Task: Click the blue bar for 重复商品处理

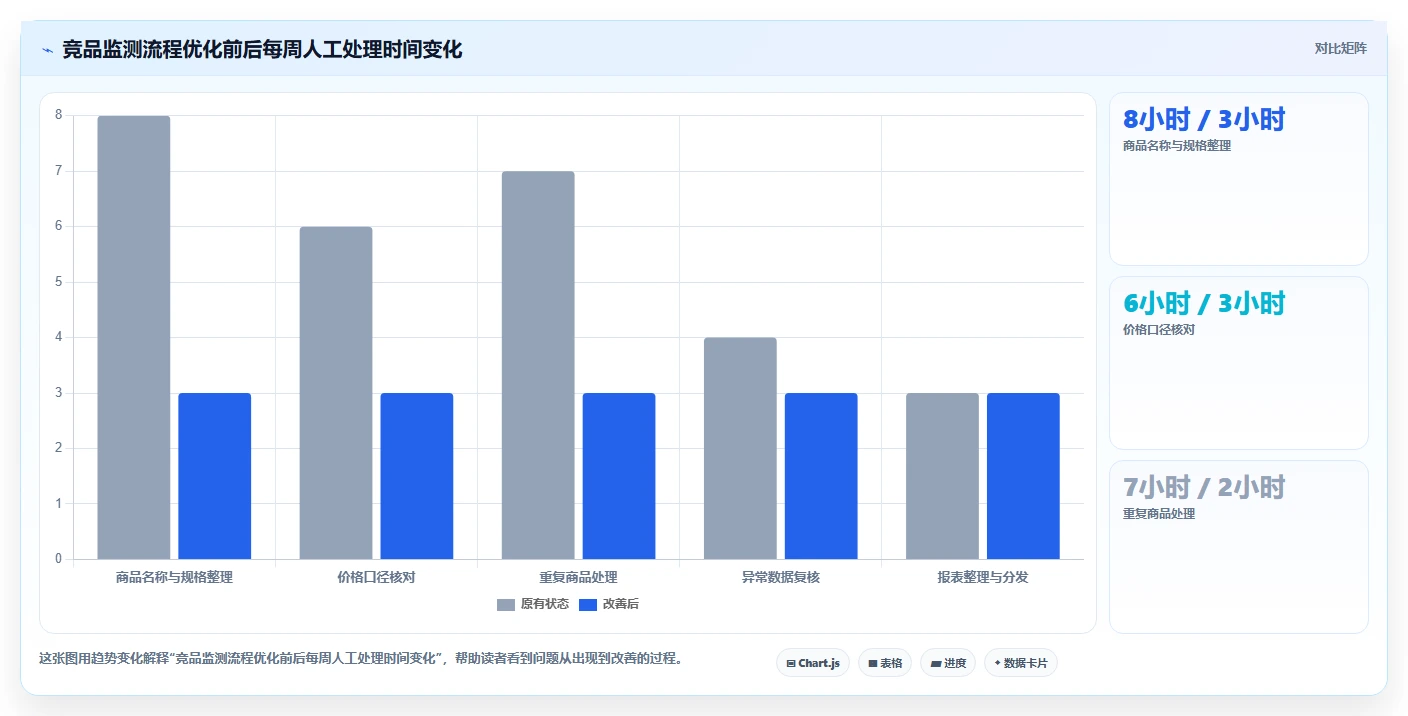Action: coord(619,476)
